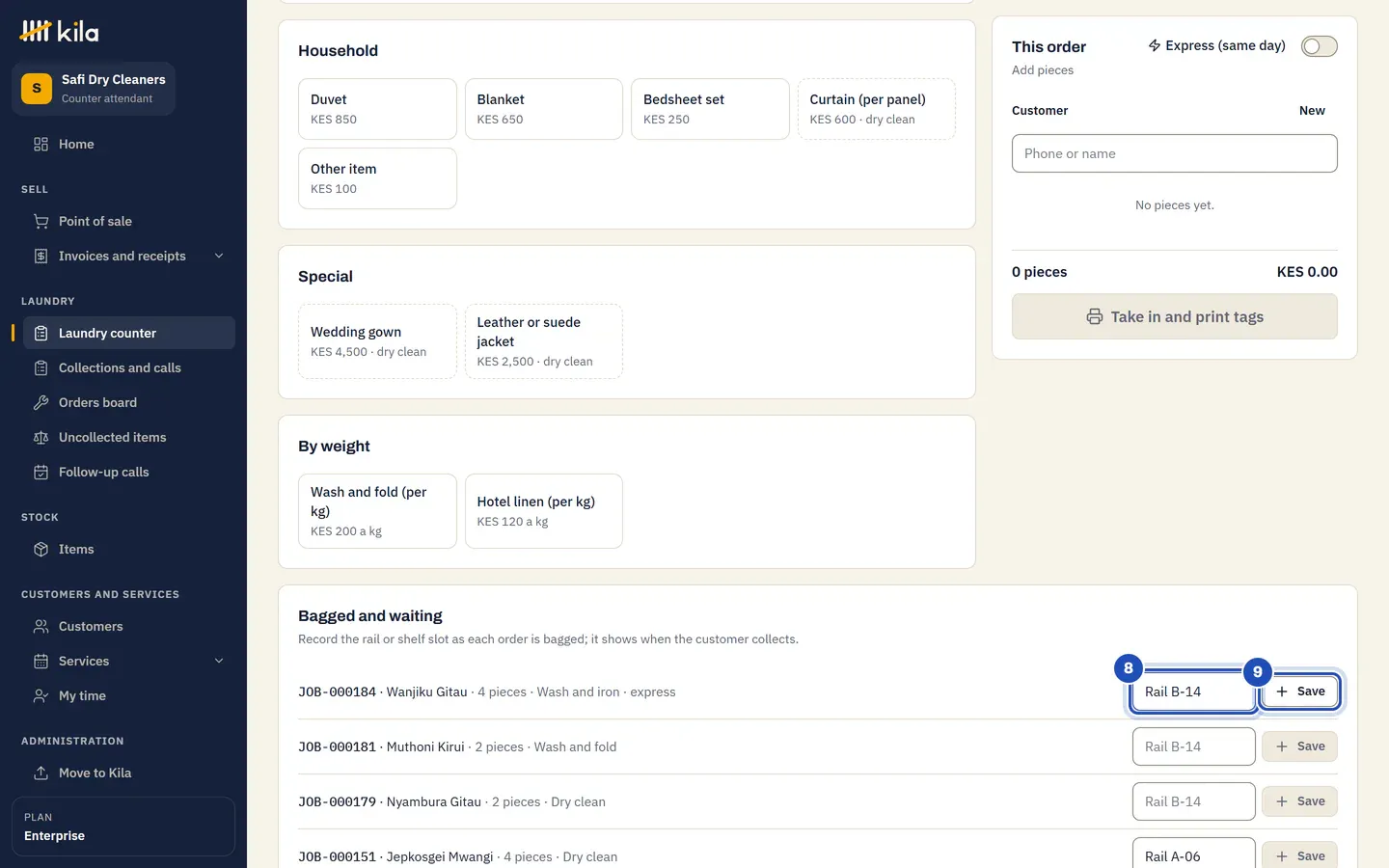The height and width of the screenshot is (868, 1389).
Task: Click the Customers people icon
Action: tap(41, 626)
